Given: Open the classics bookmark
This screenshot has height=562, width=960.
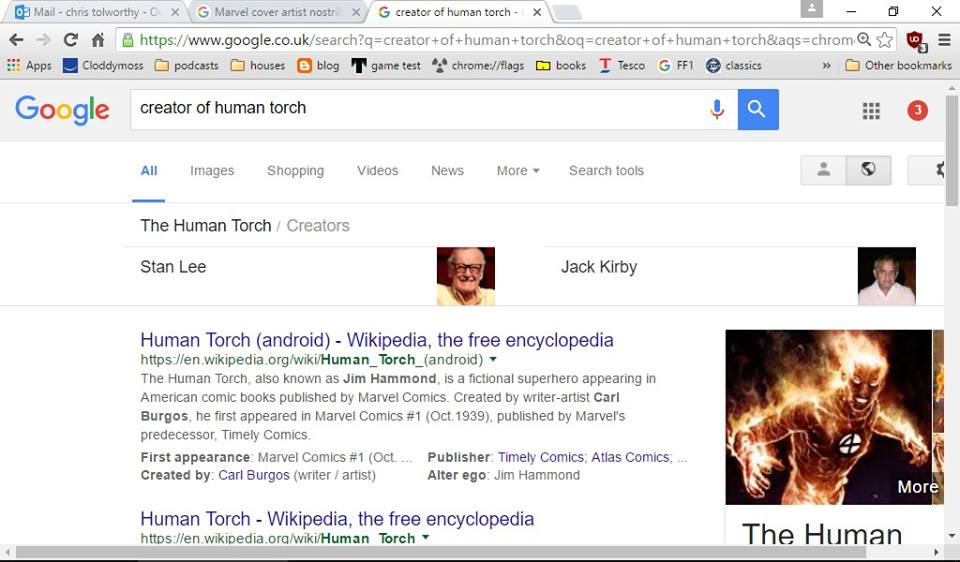Looking at the screenshot, I should pyautogui.click(x=733, y=66).
